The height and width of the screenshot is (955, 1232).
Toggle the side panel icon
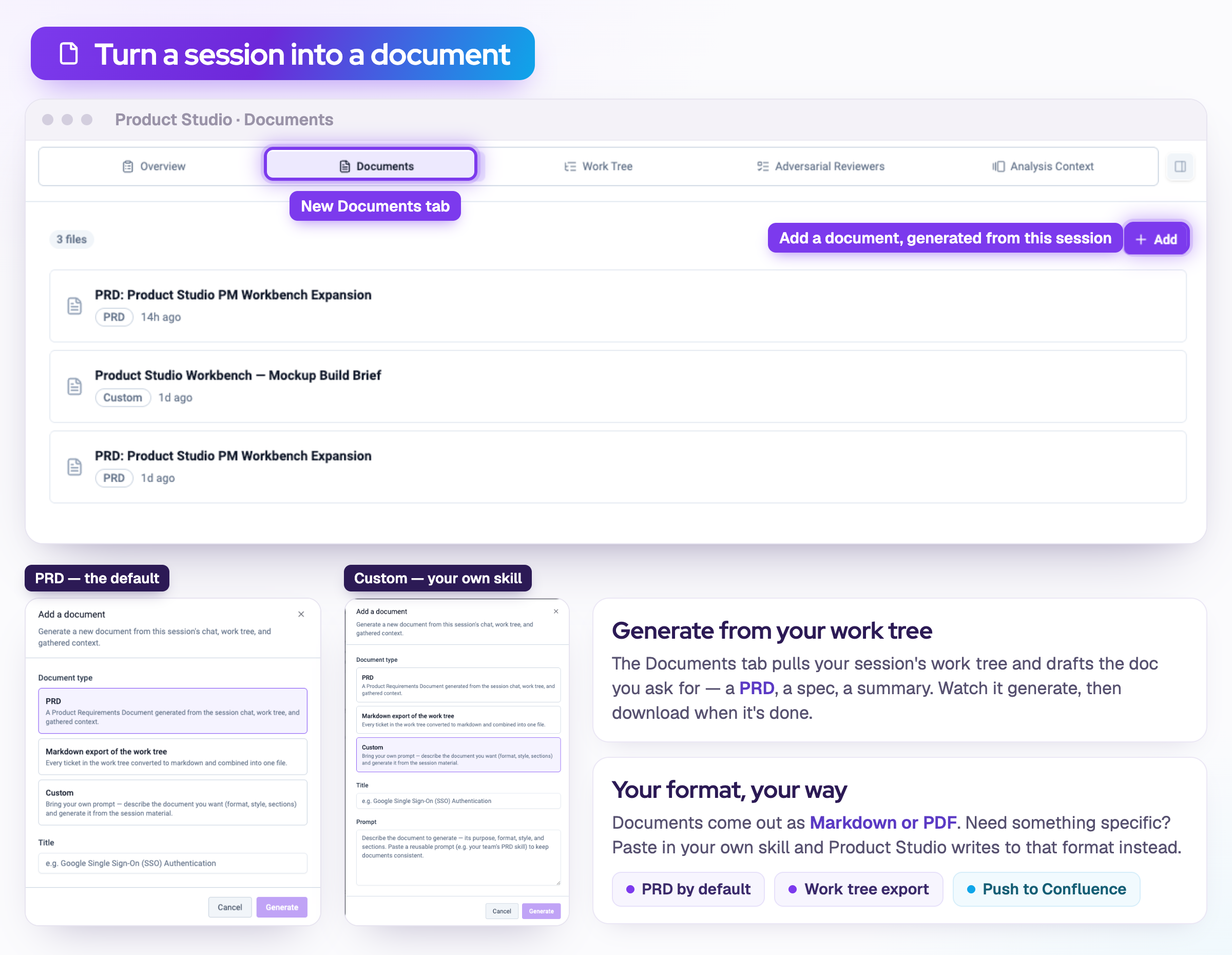click(x=1180, y=166)
